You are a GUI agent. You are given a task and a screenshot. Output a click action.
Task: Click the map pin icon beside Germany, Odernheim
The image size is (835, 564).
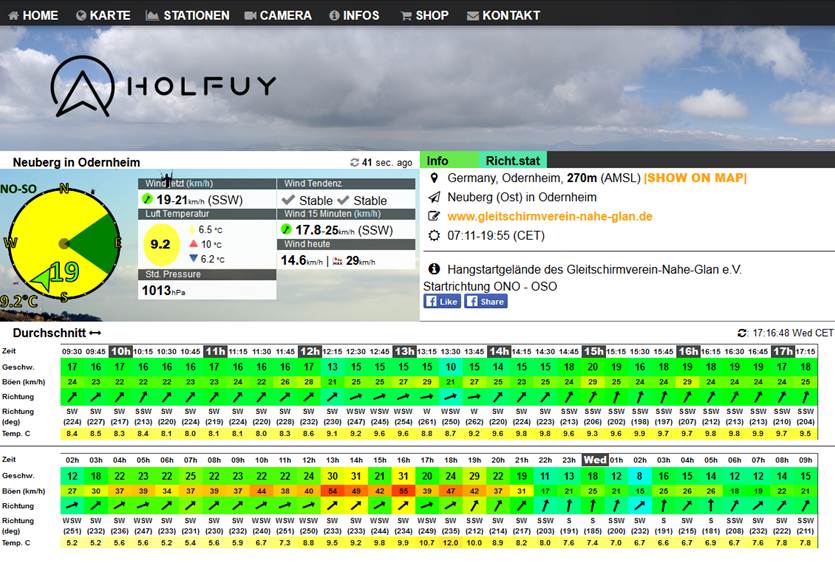tap(434, 178)
